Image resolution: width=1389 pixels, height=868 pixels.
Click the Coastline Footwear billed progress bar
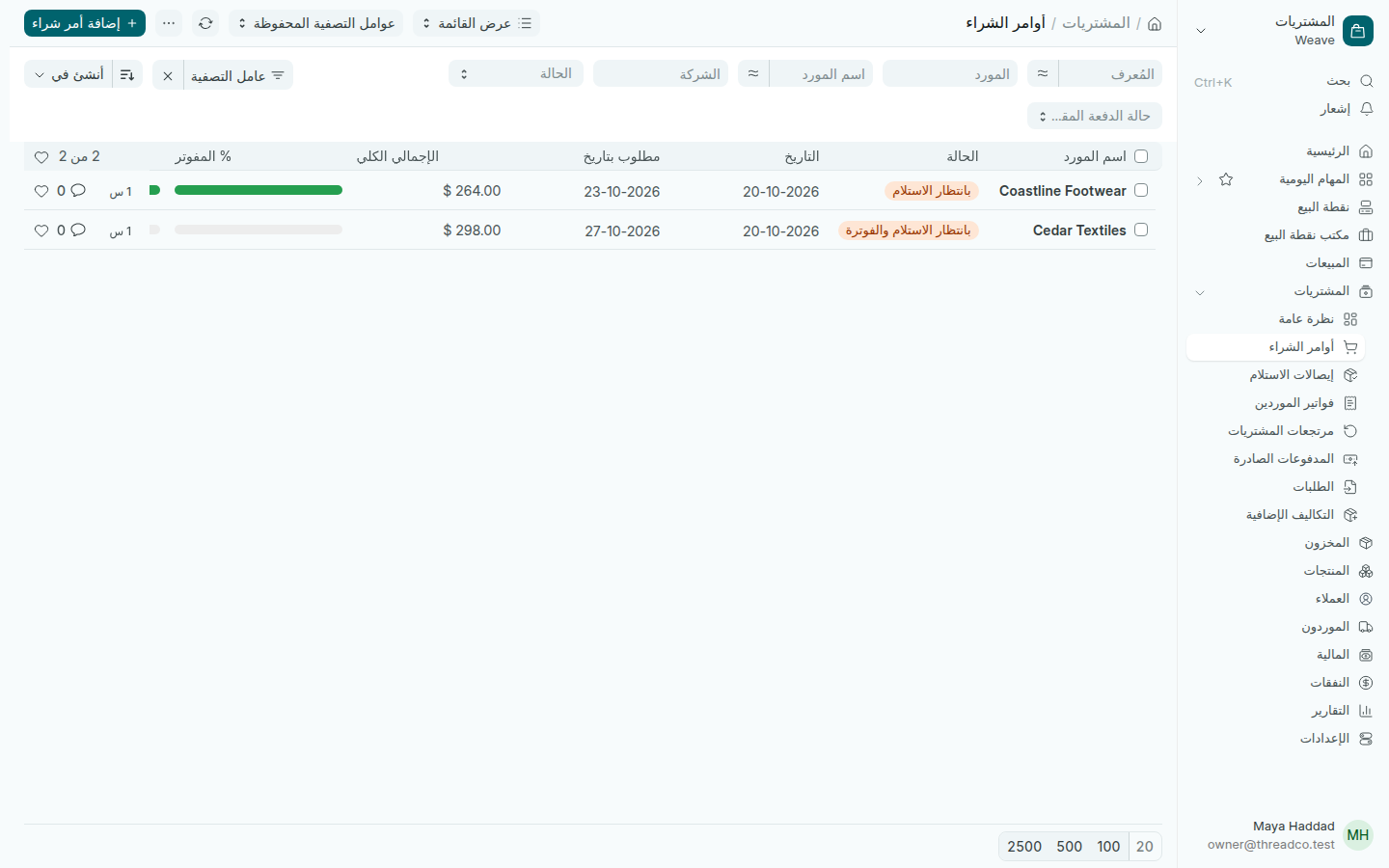coord(259,190)
